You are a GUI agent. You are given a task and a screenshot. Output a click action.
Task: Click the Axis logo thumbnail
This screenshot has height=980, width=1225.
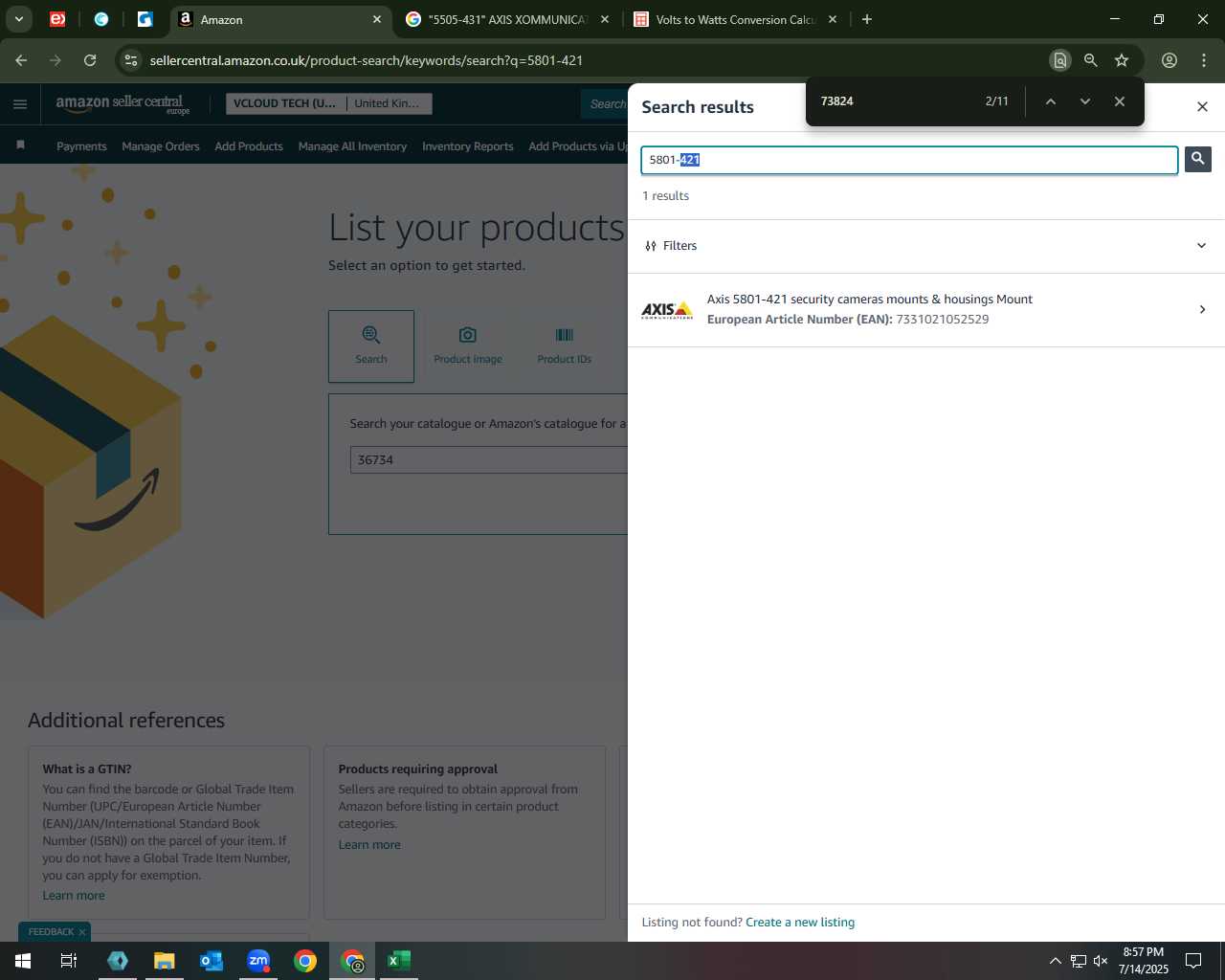click(667, 309)
